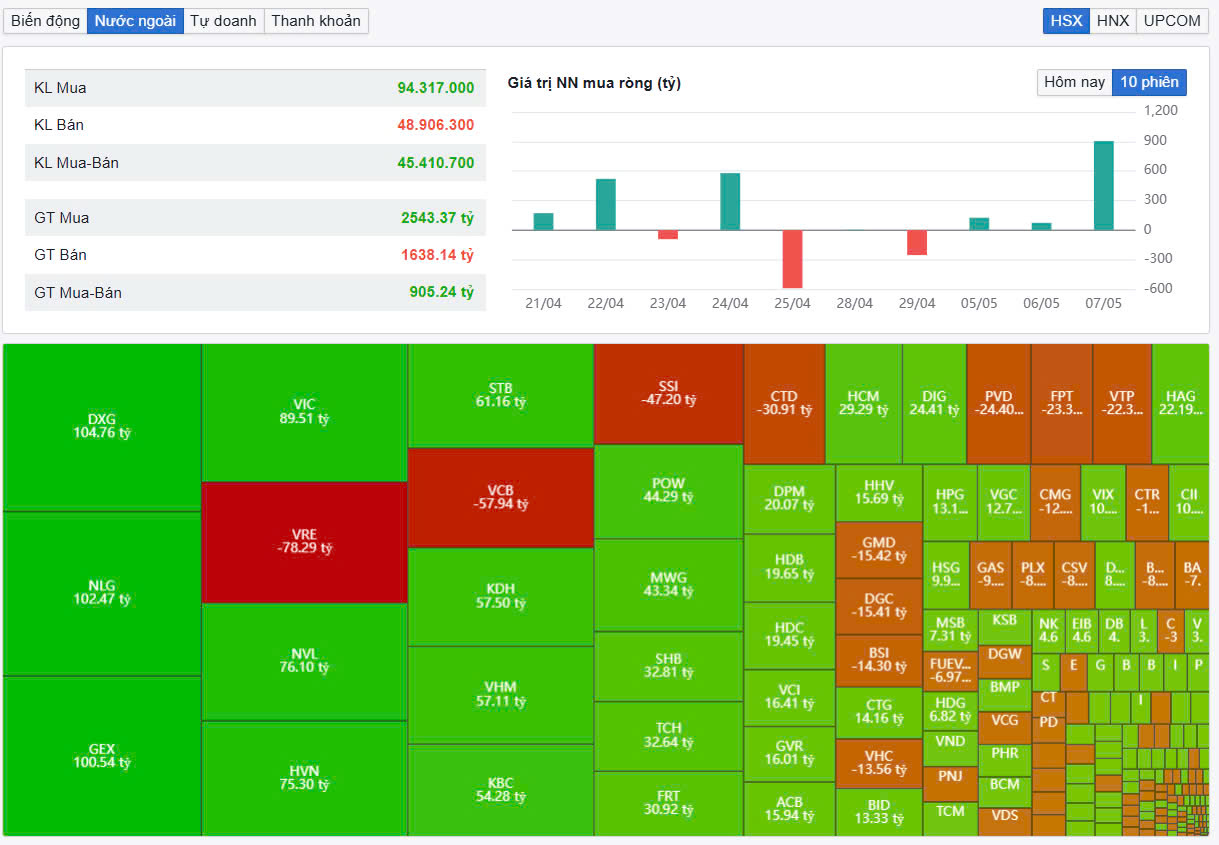This screenshot has width=1219, height=845.
Task: Select the VGC tile
Action: tap(1003, 502)
